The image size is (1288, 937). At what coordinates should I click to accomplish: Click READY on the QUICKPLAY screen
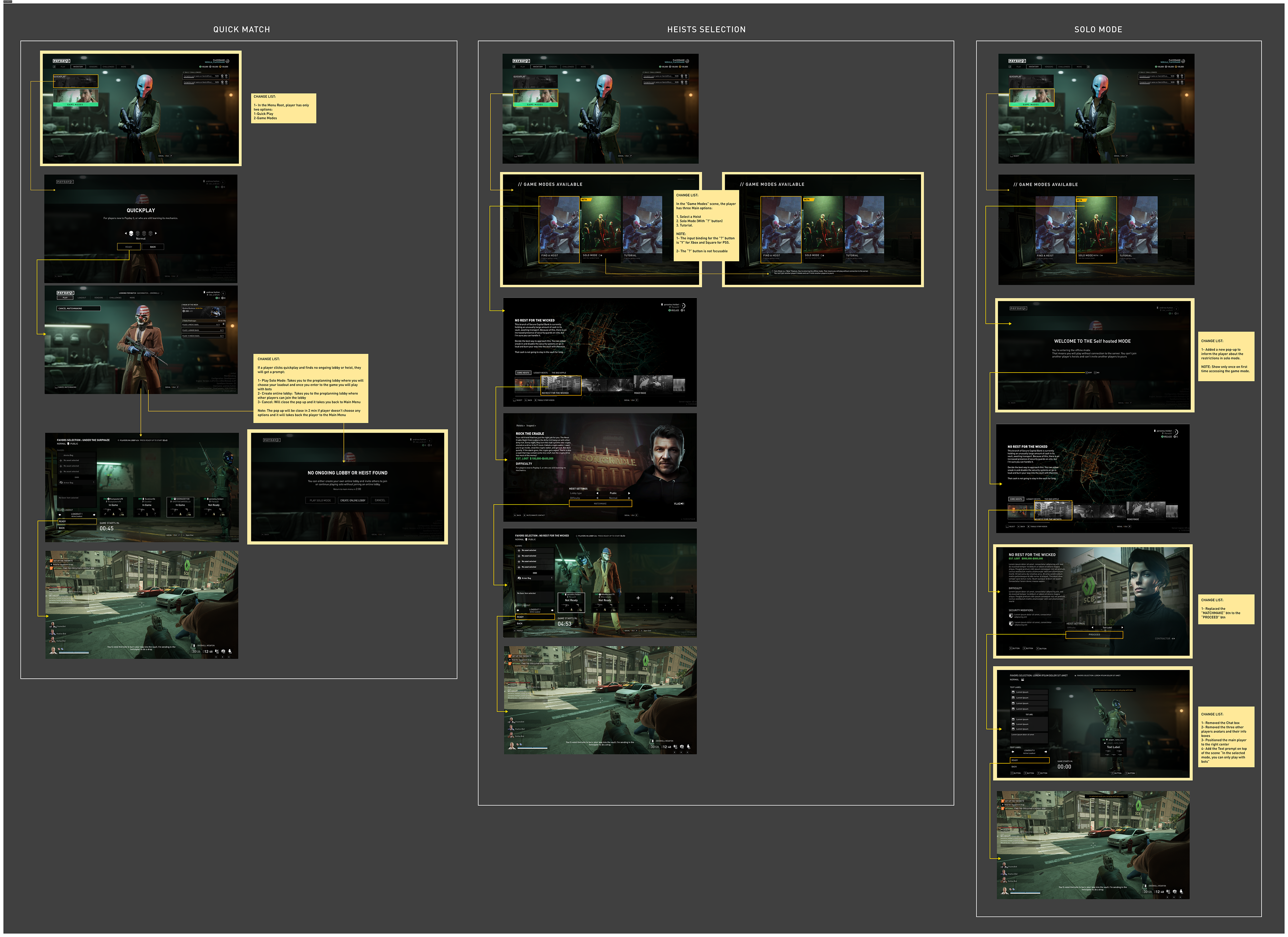pyautogui.click(x=129, y=246)
